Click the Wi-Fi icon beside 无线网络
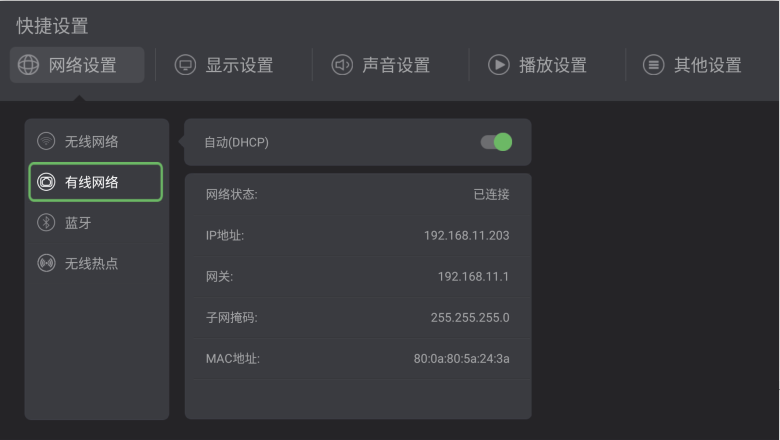This screenshot has width=780, height=440. pyautogui.click(x=46, y=141)
